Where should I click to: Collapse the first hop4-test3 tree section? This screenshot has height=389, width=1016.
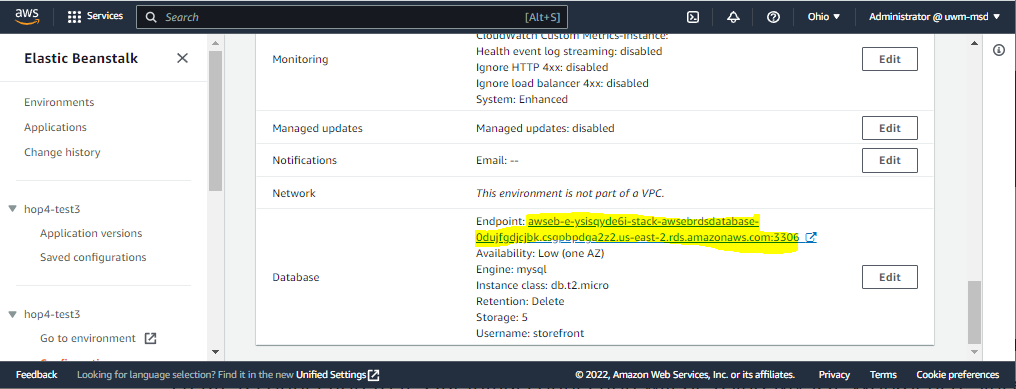[12, 209]
